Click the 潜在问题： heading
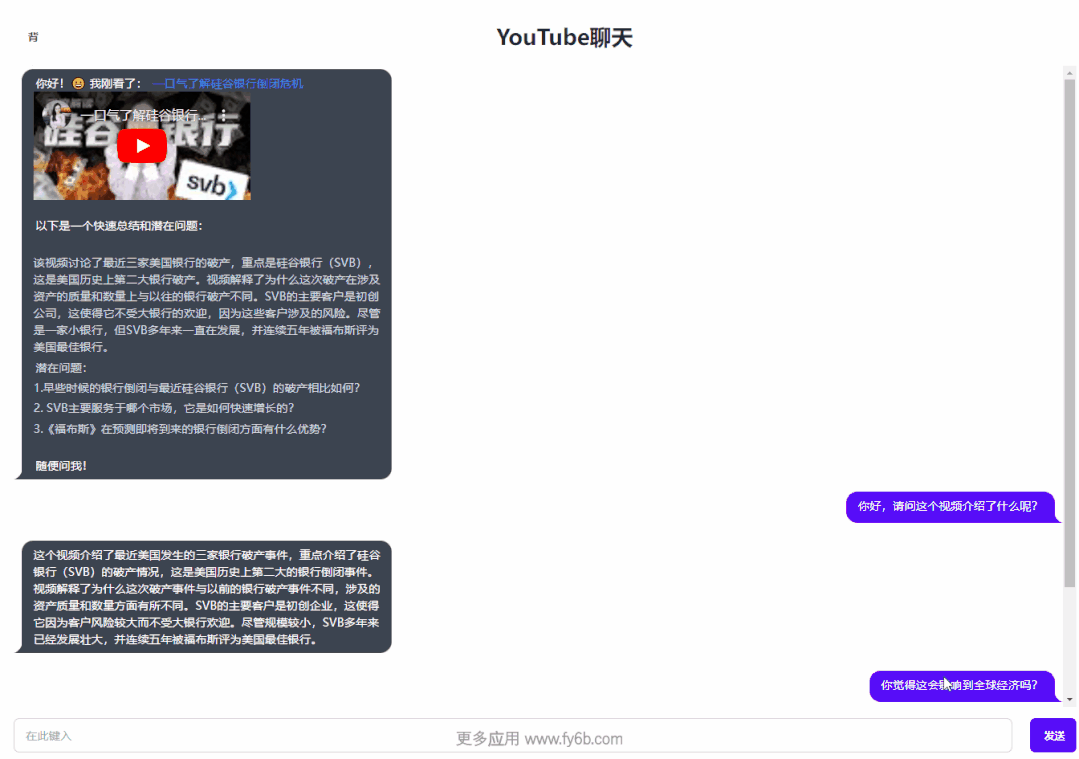Image resolution: width=1079 pixels, height=759 pixels. [x=61, y=368]
